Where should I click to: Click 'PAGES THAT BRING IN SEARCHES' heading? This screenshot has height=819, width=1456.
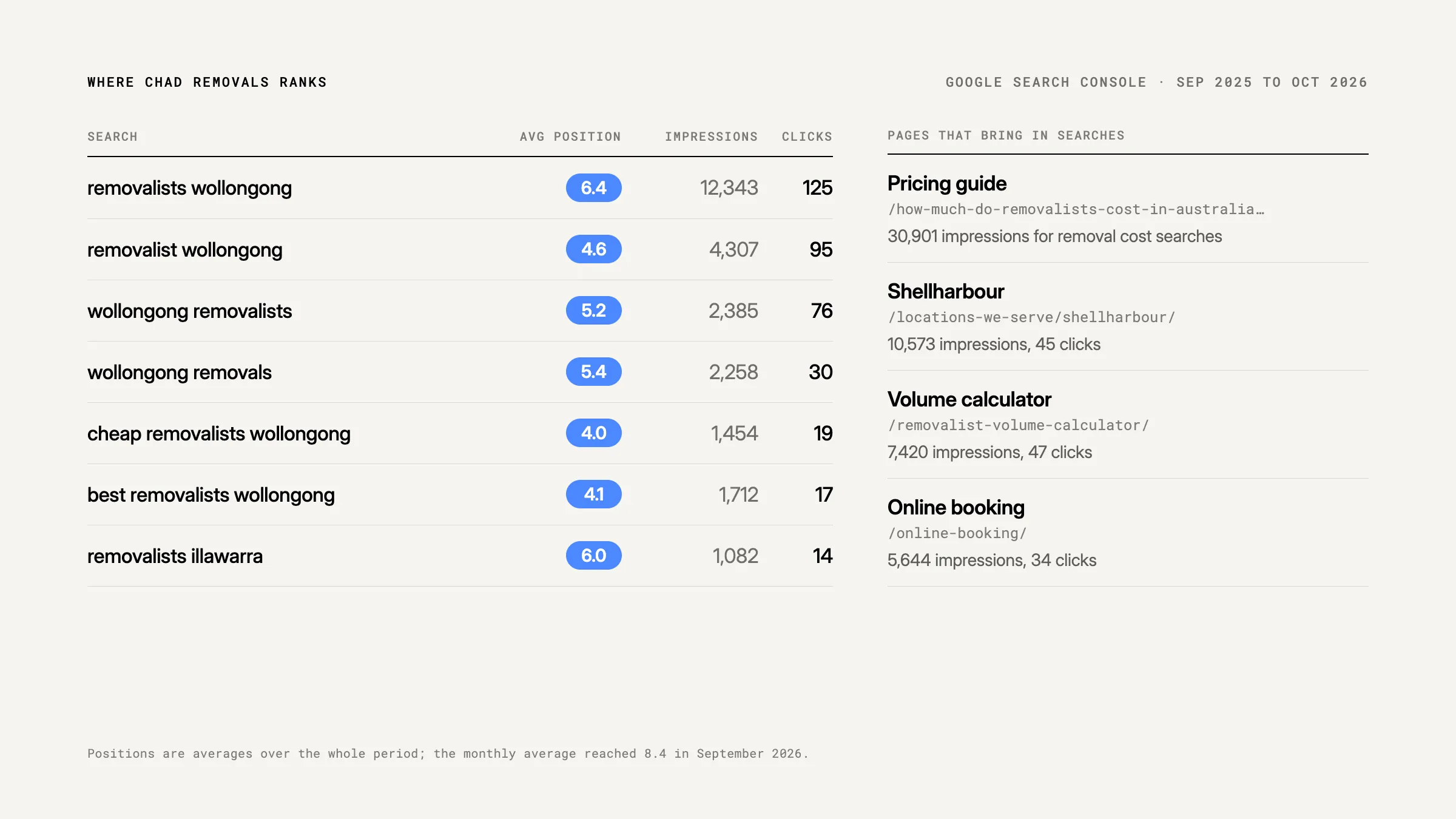coord(1006,135)
